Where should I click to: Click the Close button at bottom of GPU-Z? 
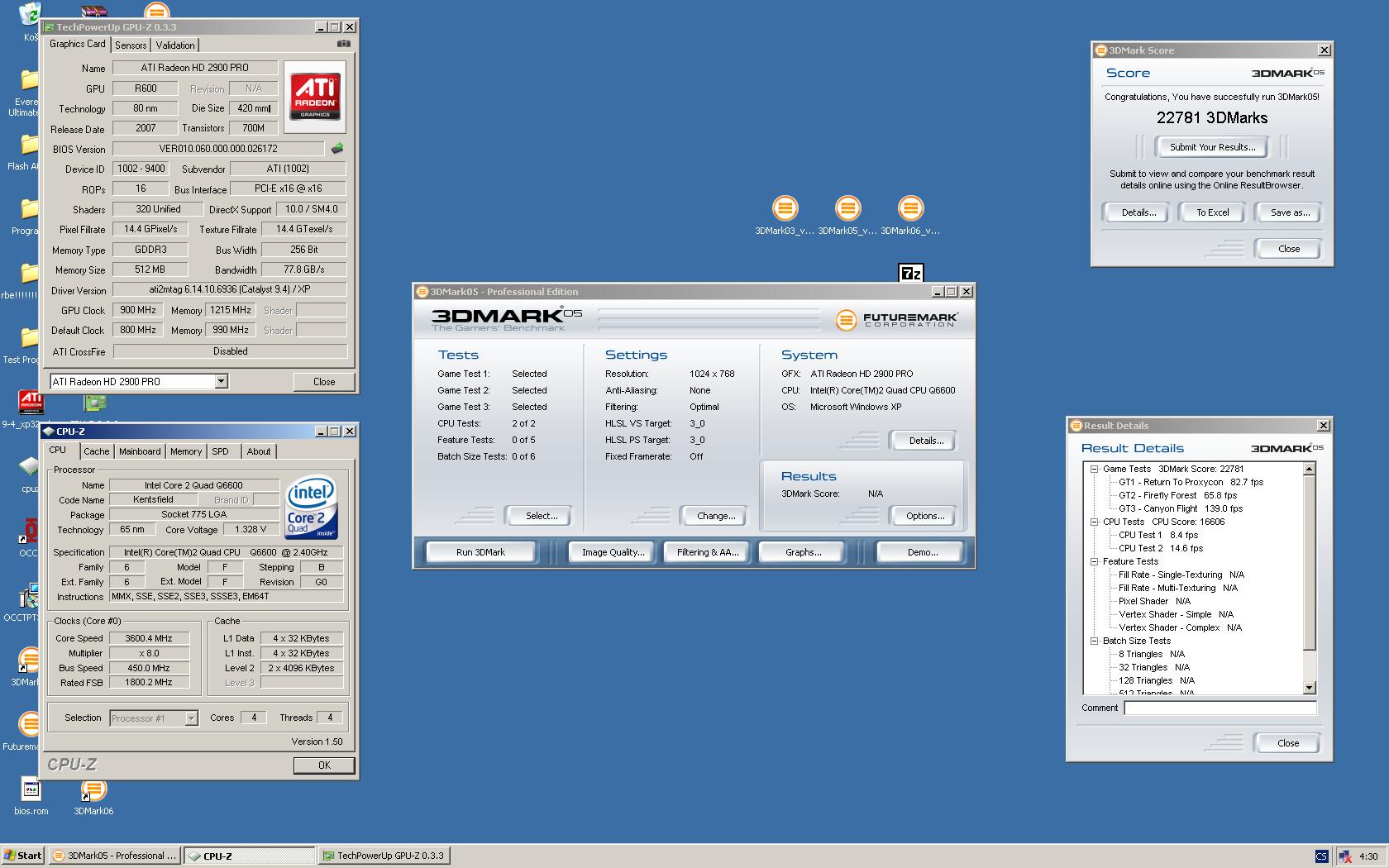click(324, 382)
